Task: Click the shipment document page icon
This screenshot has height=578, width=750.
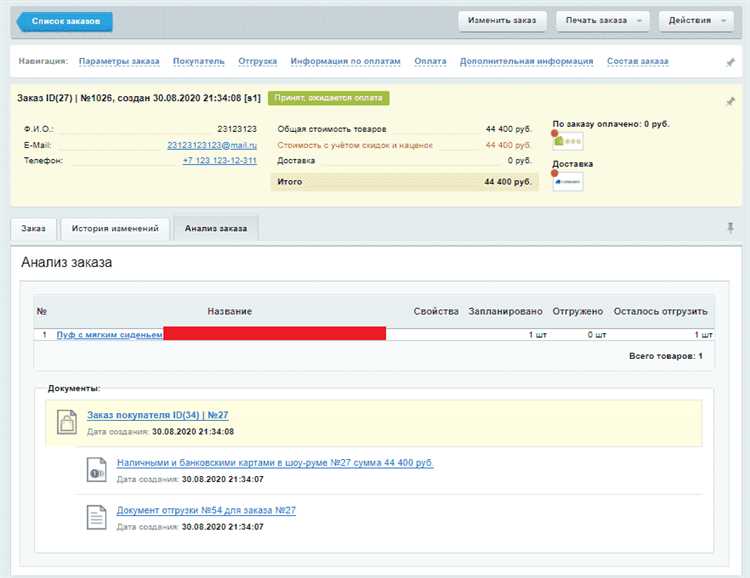Action: pos(97,518)
